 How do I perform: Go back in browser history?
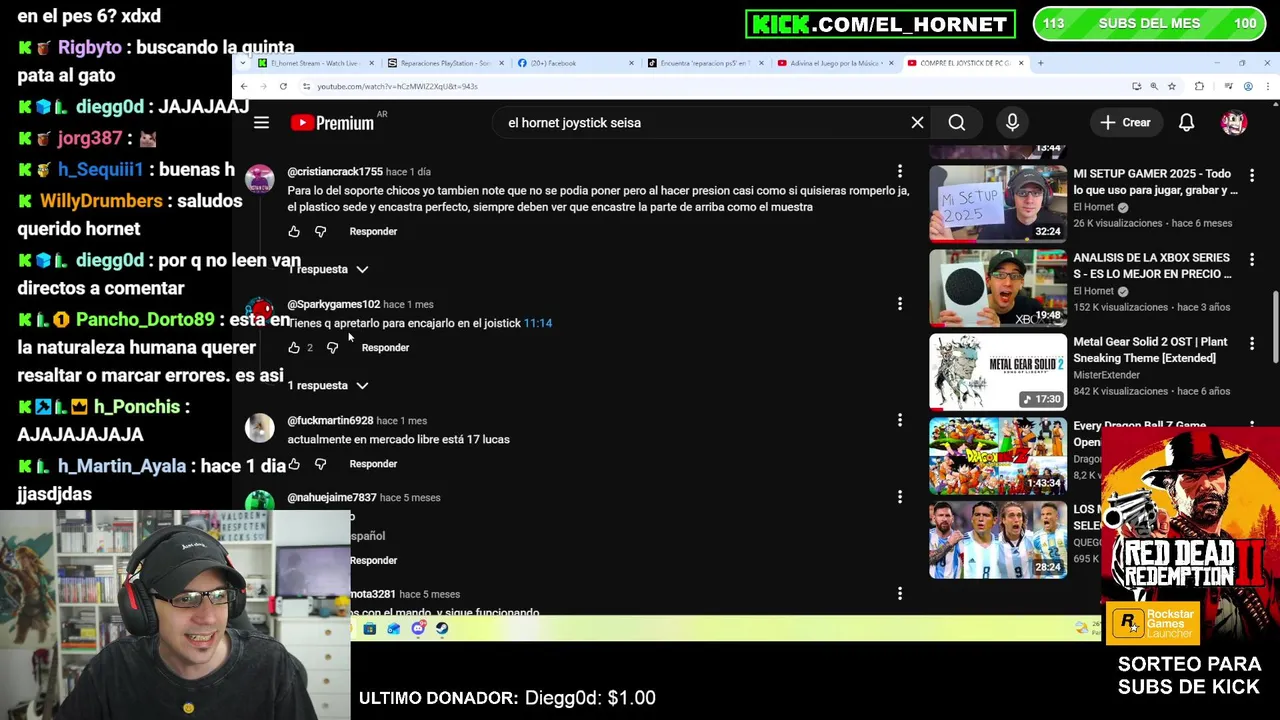point(243,86)
